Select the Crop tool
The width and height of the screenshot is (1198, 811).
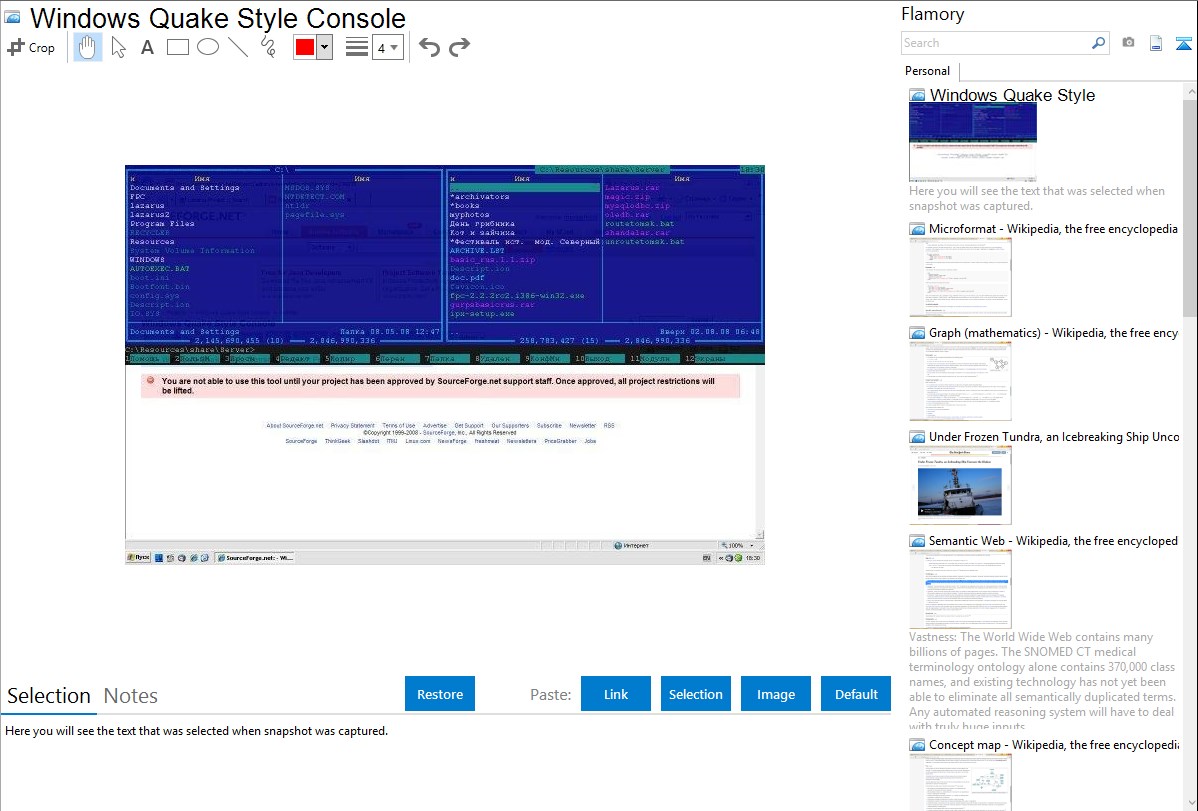click(31, 47)
